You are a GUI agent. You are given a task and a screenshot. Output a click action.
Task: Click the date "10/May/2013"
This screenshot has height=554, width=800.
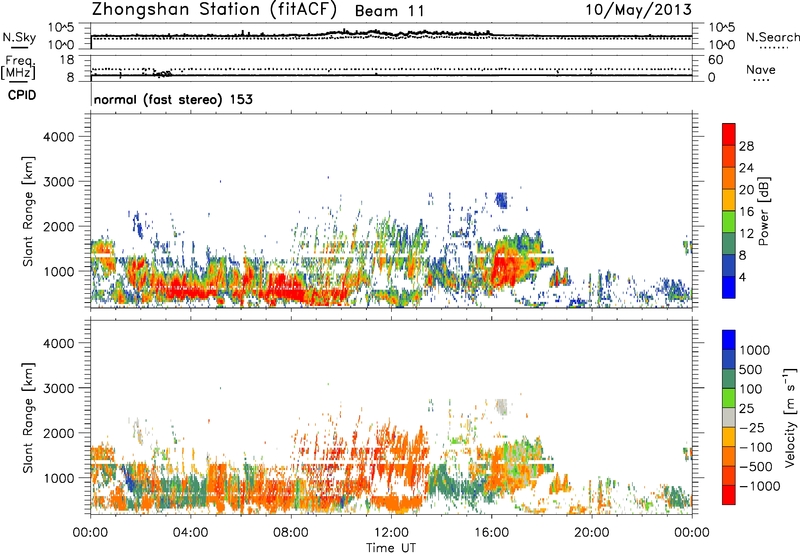tap(638, 9)
